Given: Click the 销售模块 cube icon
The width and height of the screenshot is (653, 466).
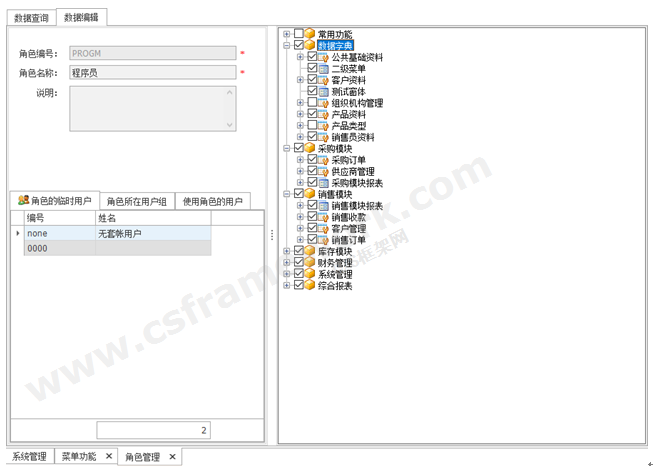Looking at the screenshot, I should coord(309,194).
